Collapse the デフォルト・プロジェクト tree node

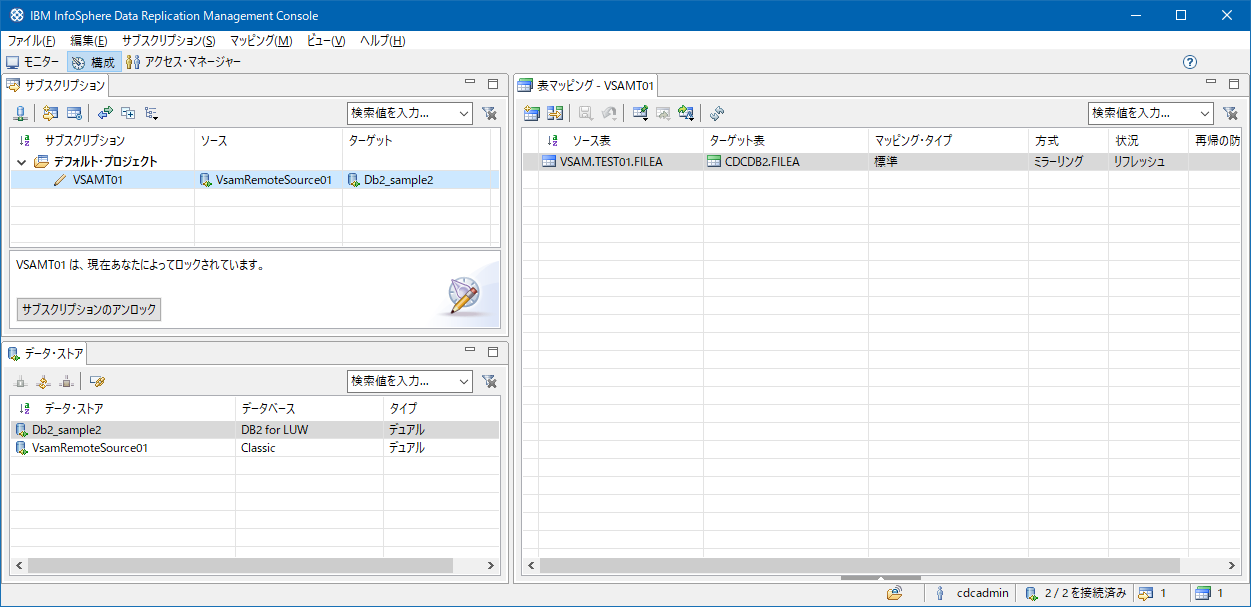pyautogui.click(x=21, y=161)
